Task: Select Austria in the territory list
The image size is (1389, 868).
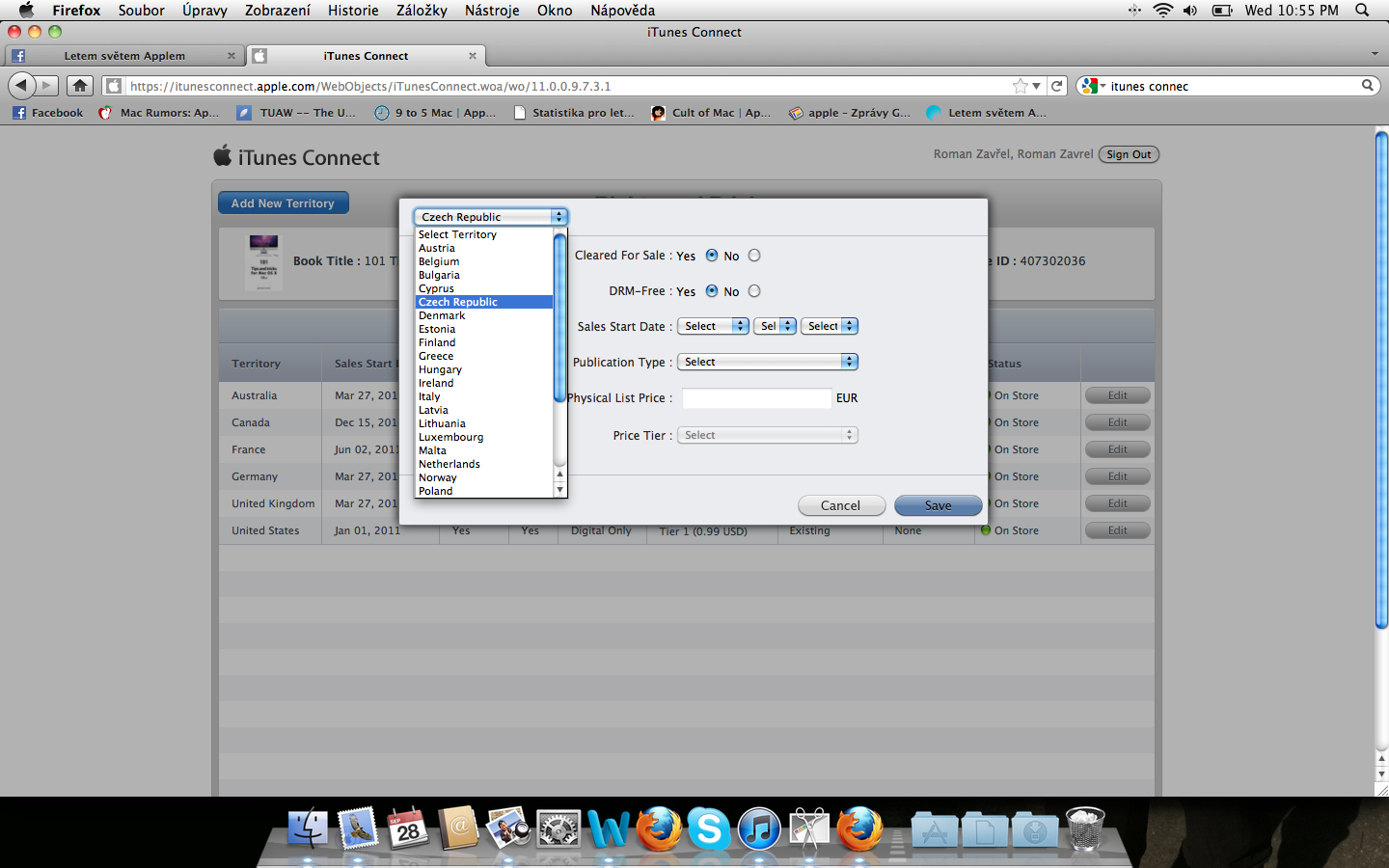Action: click(x=483, y=248)
